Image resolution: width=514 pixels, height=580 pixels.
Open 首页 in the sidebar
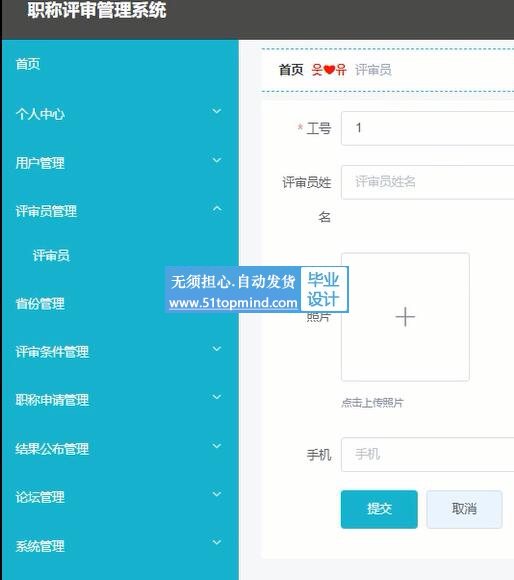pyautogui.click(x=28, y=64)
